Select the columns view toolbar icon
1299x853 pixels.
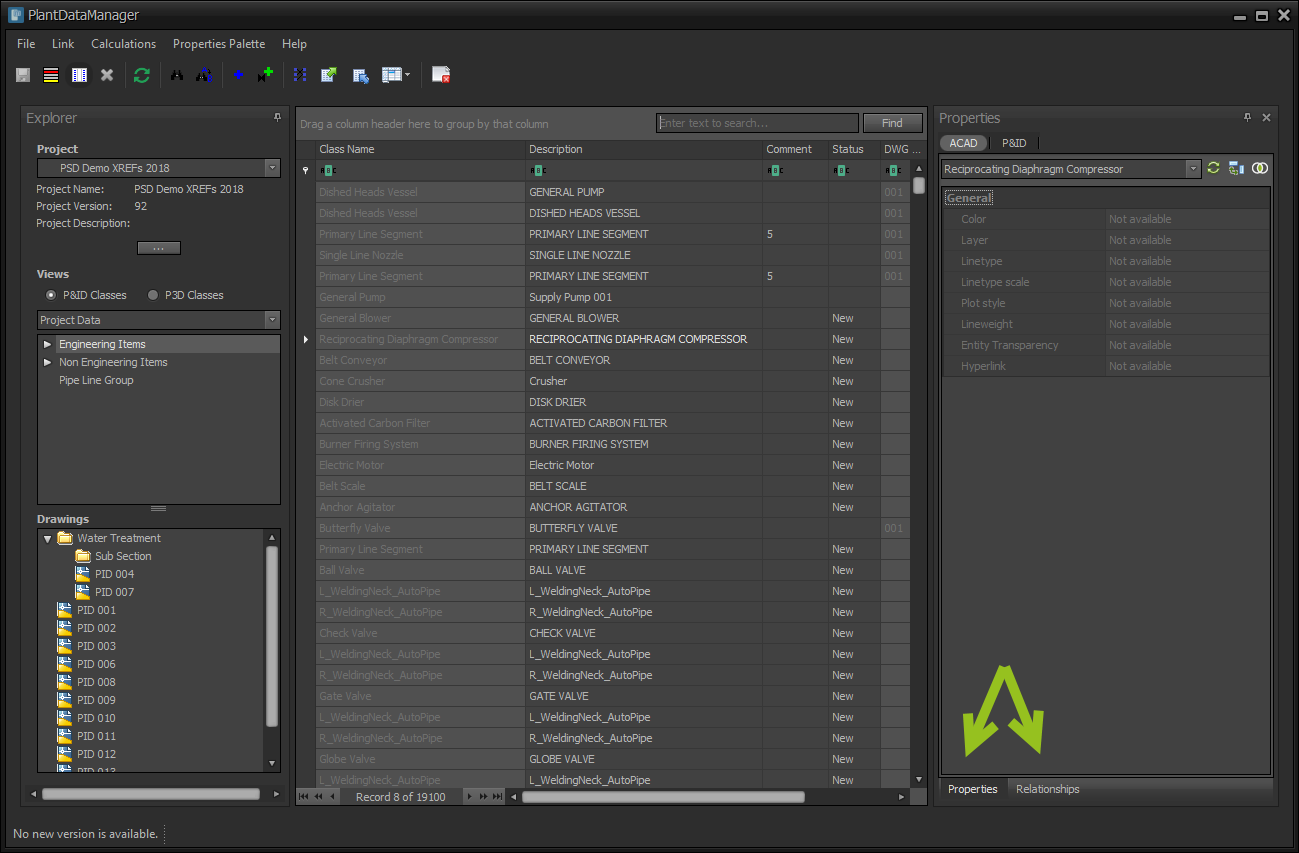coord(79,75)
